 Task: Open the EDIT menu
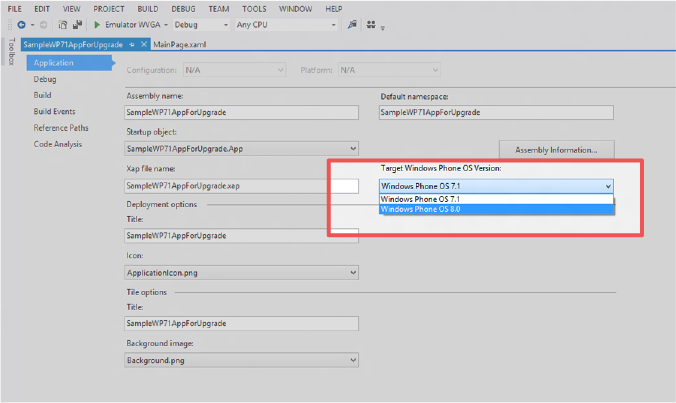pos(42,9)
